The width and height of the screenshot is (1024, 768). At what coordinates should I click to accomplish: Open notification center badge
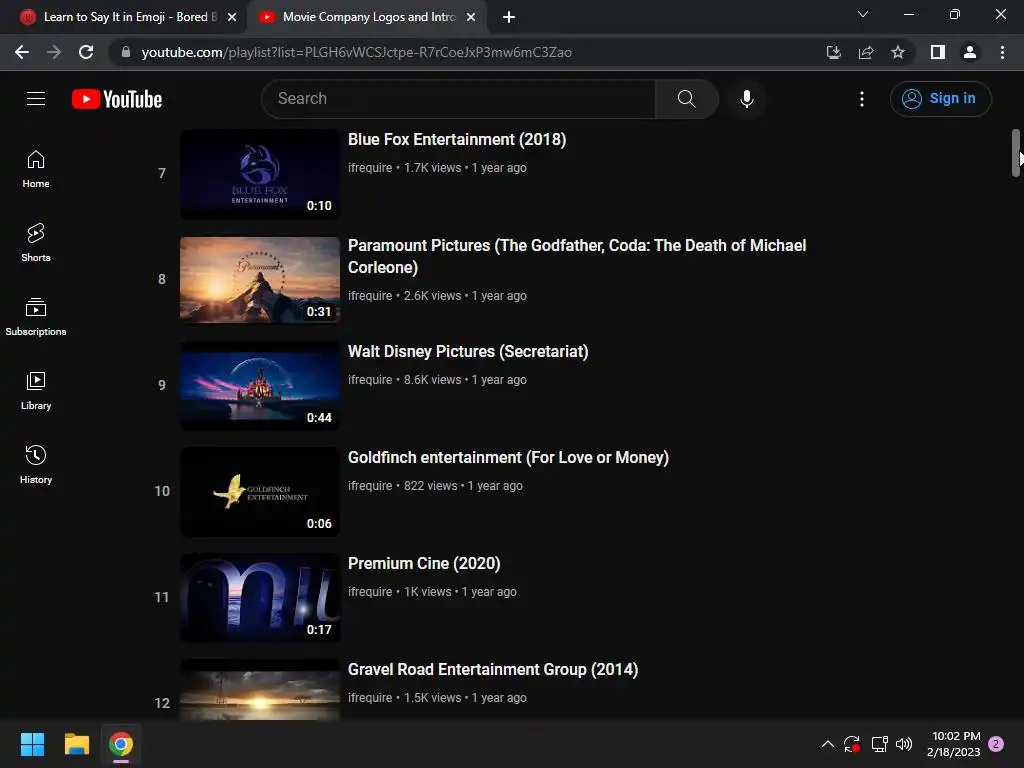point(996,744)
